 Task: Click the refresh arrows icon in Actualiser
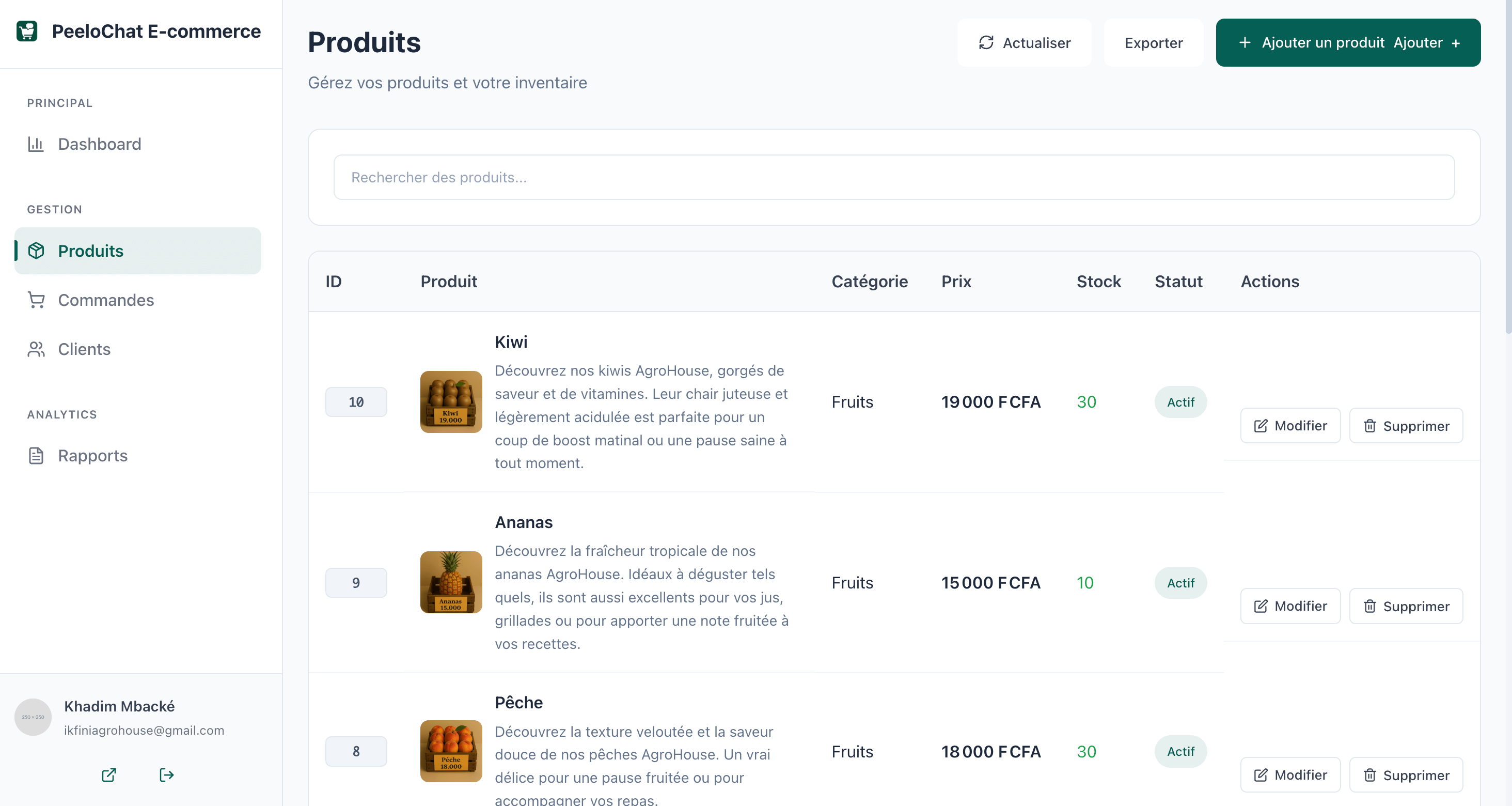click(x=986, y=42)
